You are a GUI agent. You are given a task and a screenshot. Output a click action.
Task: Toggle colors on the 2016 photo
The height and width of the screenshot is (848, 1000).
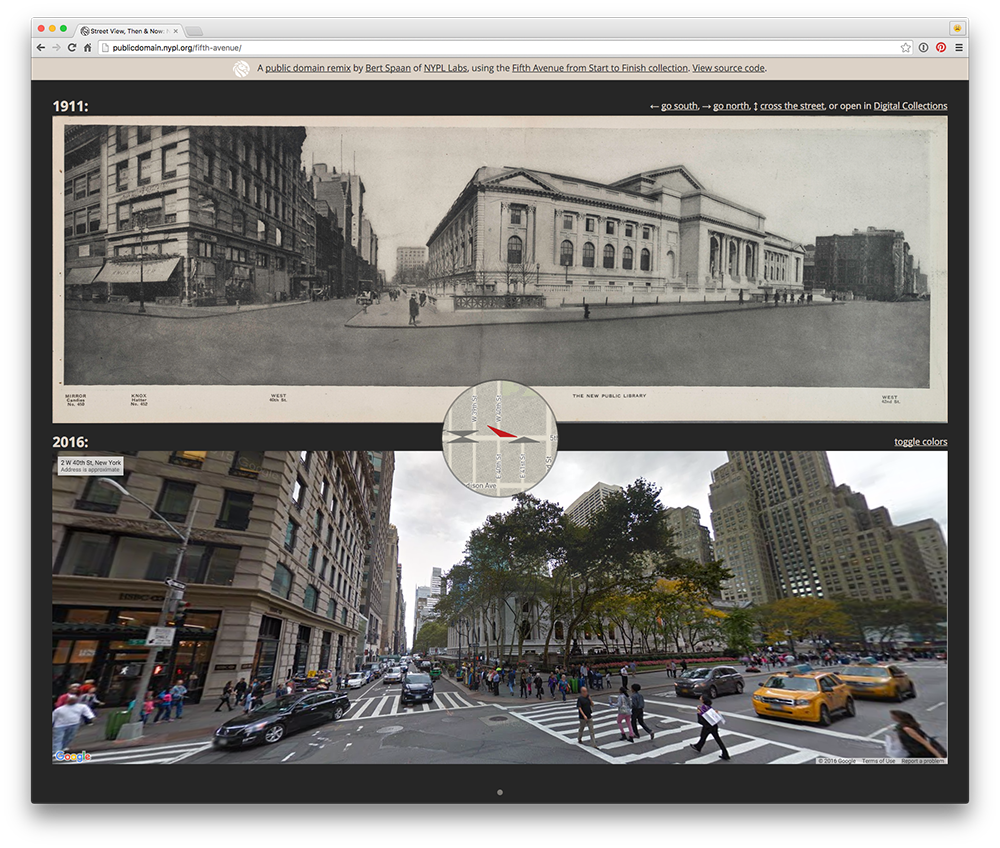pos(921,441)
